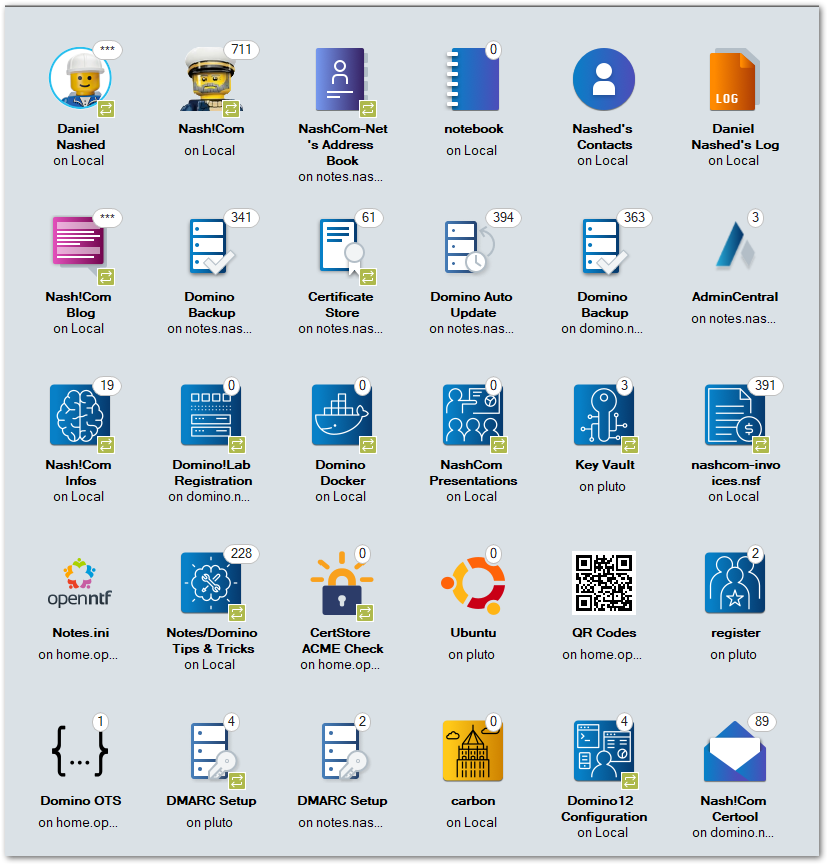The image size is (828, 865).
Task: Open the Certificate Store icon
Action: (341, 247)
